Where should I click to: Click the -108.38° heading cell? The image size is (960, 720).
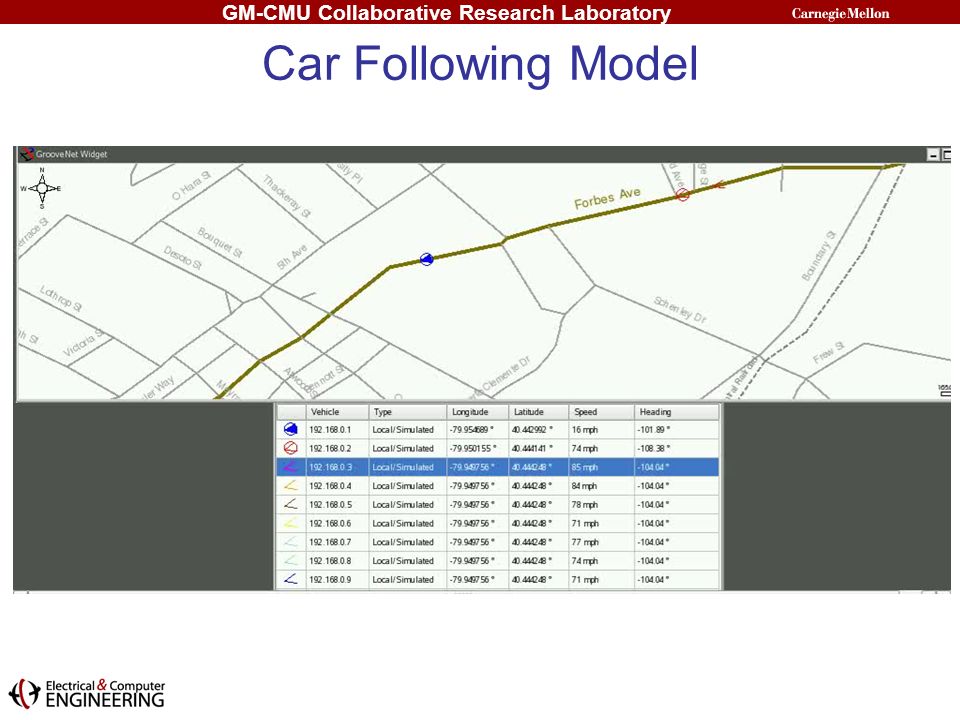pos(677,448)
